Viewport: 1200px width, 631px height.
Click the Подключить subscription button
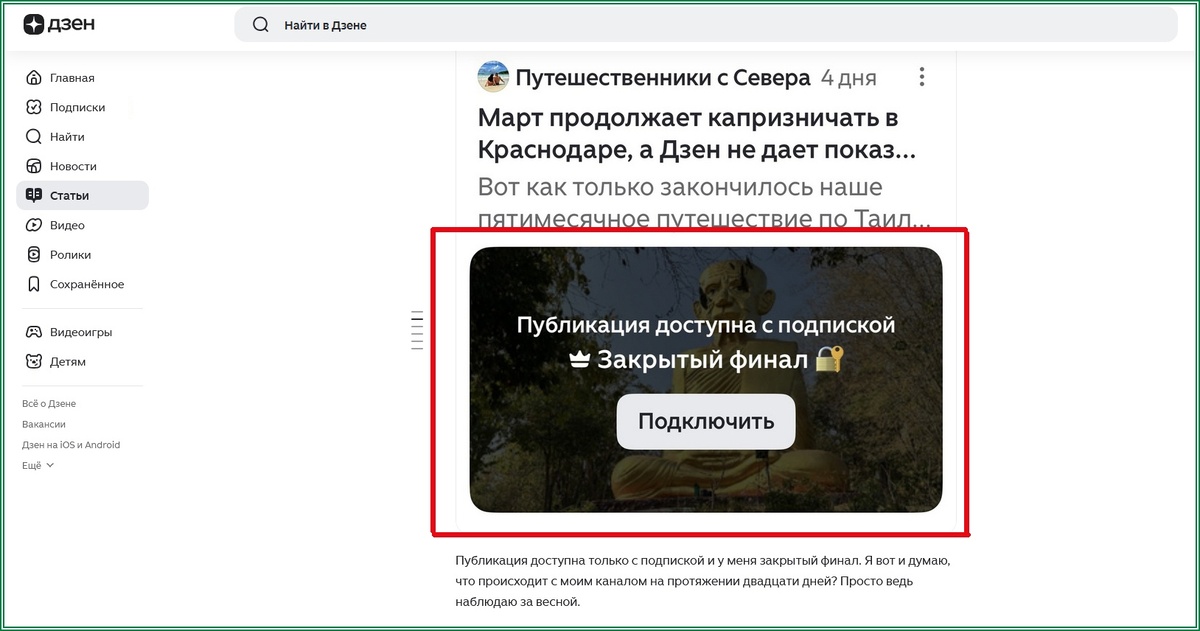pos(705,421)
